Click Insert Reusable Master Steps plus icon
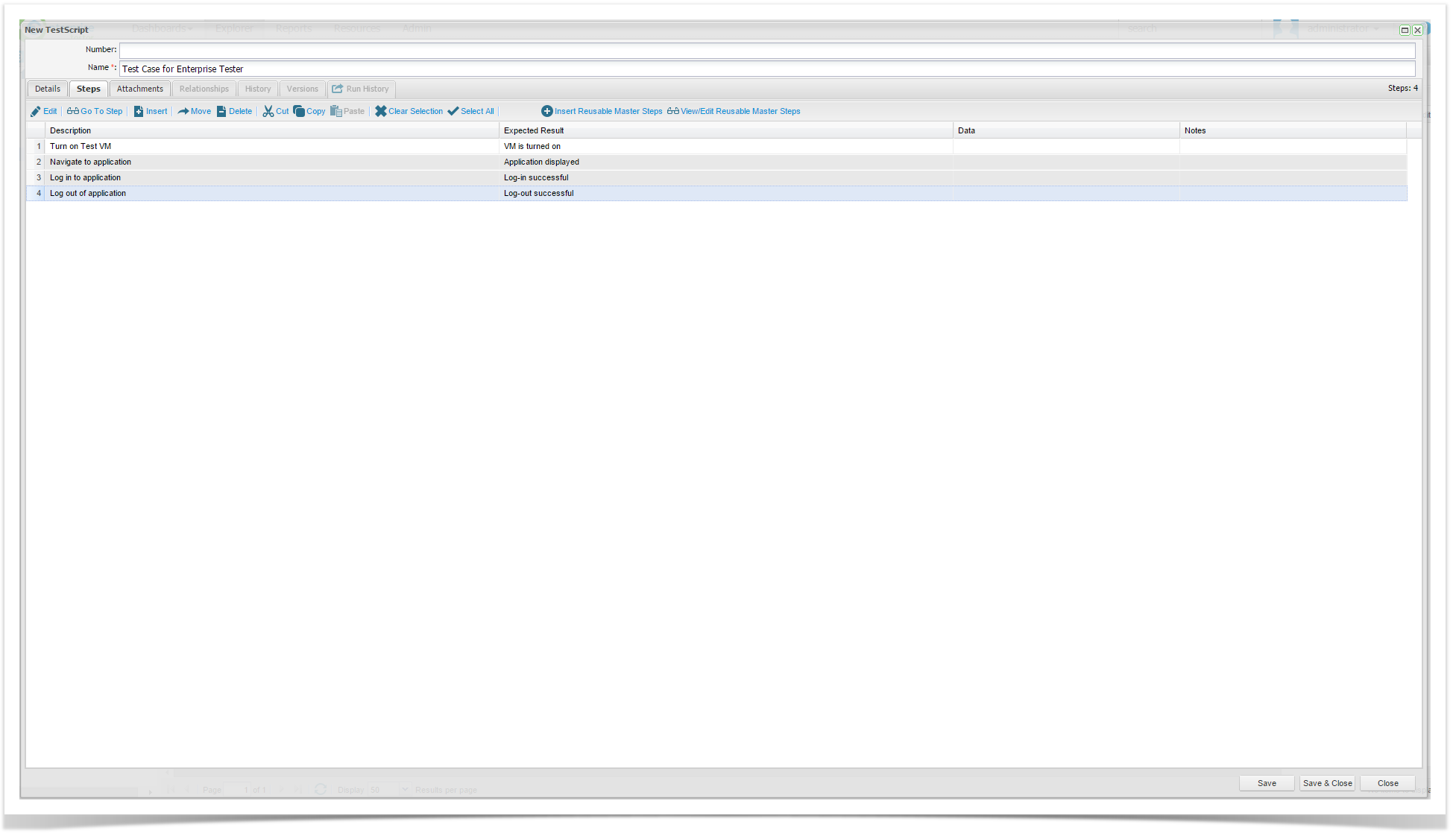Viewport: 1456px width, 836px height. 546,112
